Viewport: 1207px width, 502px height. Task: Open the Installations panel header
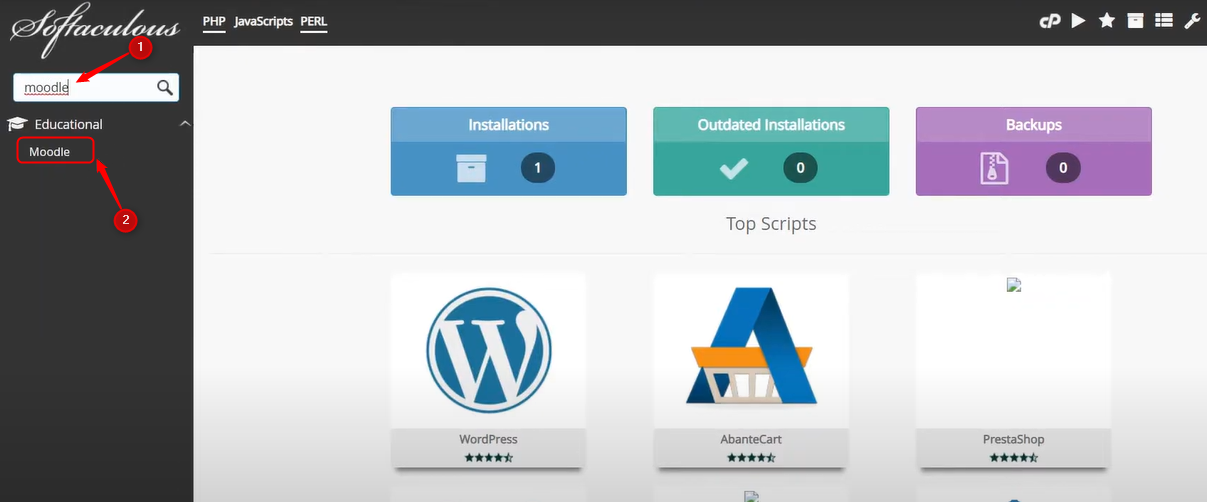pyautogui.click(x=509, y=125)
